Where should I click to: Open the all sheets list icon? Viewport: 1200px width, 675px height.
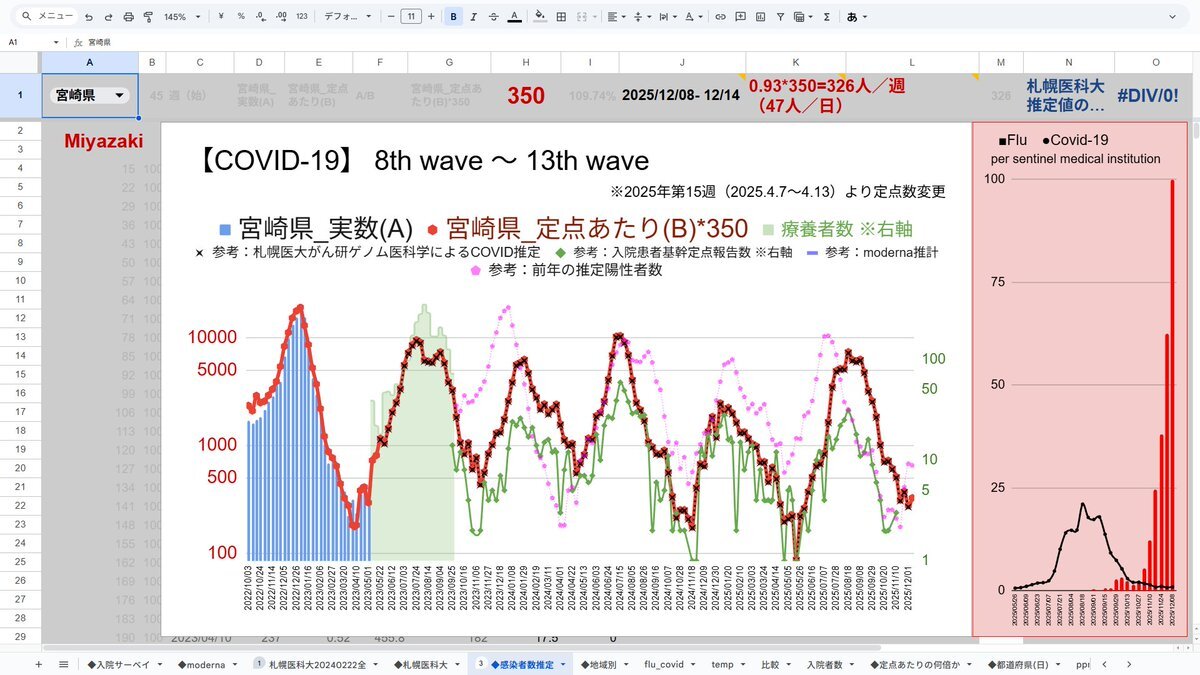point(63,664)
